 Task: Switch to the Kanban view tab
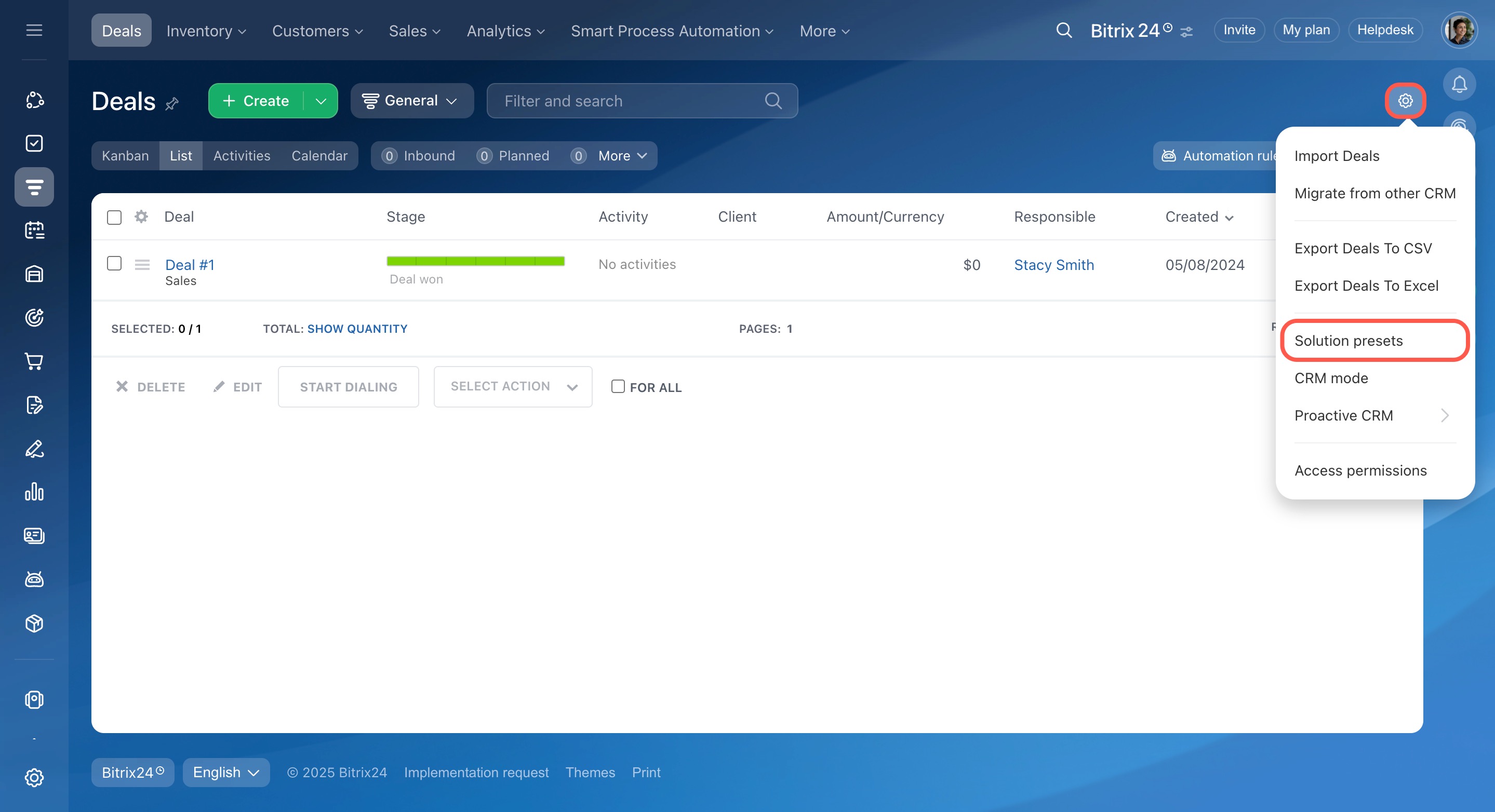(x=125, y=155)
